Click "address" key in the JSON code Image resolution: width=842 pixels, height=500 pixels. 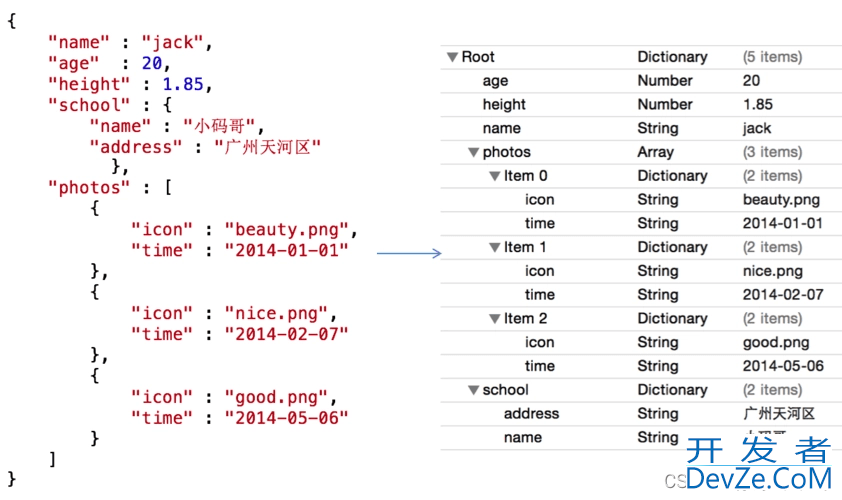[136, 147]
